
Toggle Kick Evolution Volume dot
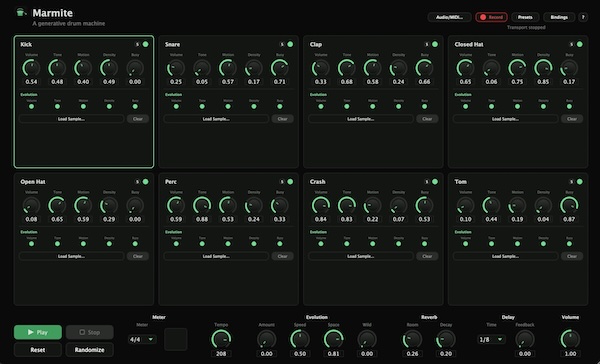click(x=31, y=106)
